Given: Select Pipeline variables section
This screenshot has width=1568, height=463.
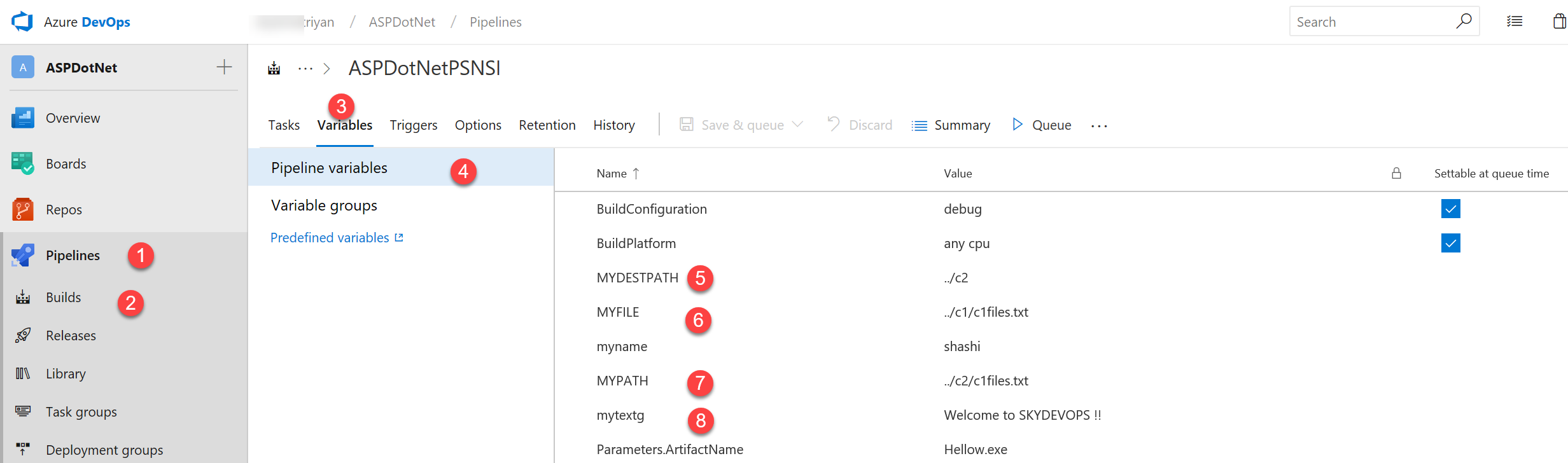Looking at the screenshot, I should click(x=401, y=167).
